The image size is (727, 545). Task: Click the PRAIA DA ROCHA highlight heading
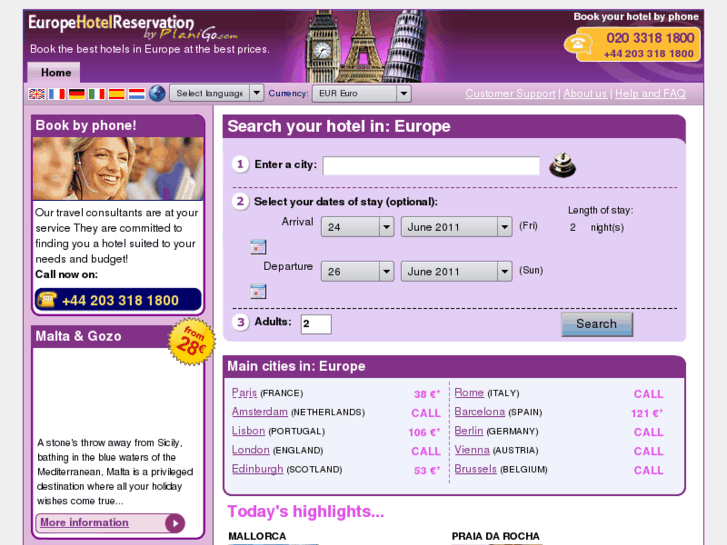496,536
